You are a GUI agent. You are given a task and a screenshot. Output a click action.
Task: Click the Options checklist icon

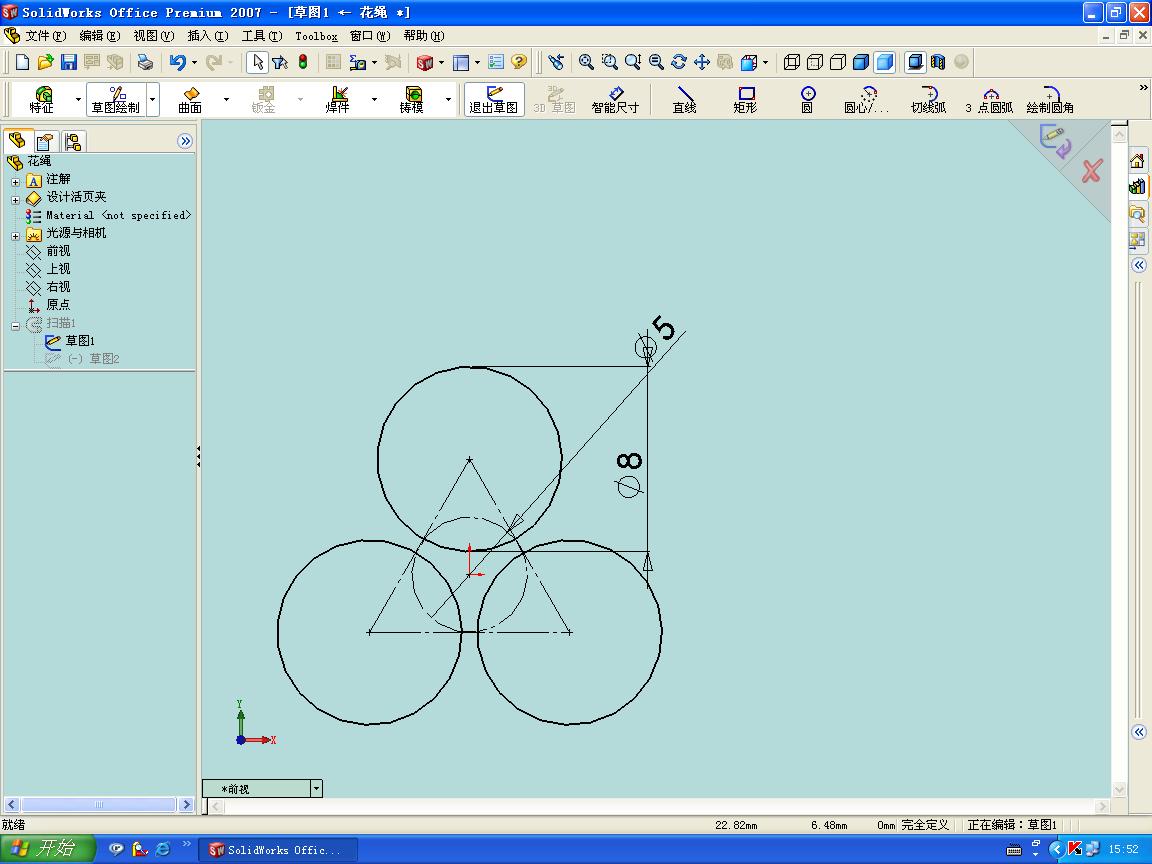tap(497, 62)
